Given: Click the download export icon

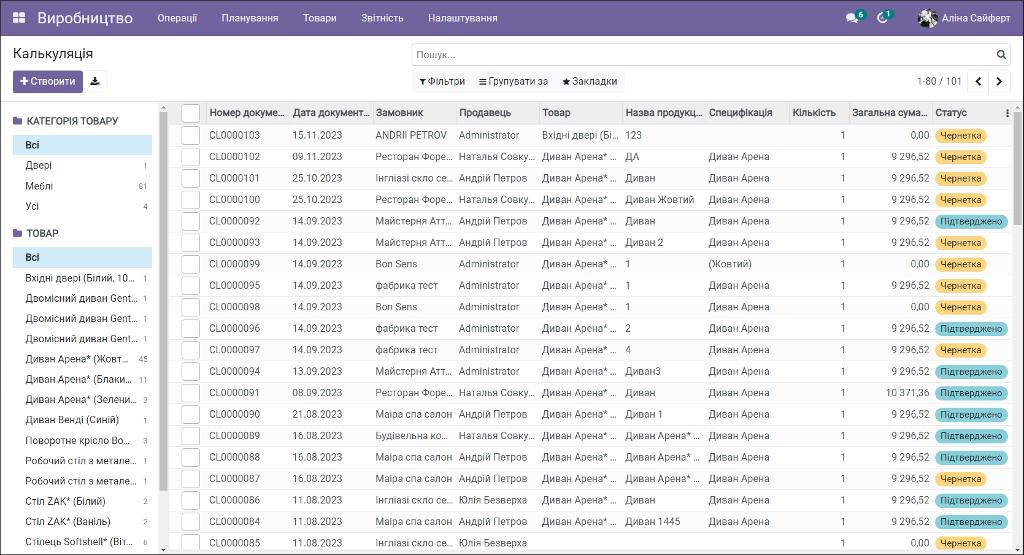Looking at the screenshot, I should coord(95,82).
